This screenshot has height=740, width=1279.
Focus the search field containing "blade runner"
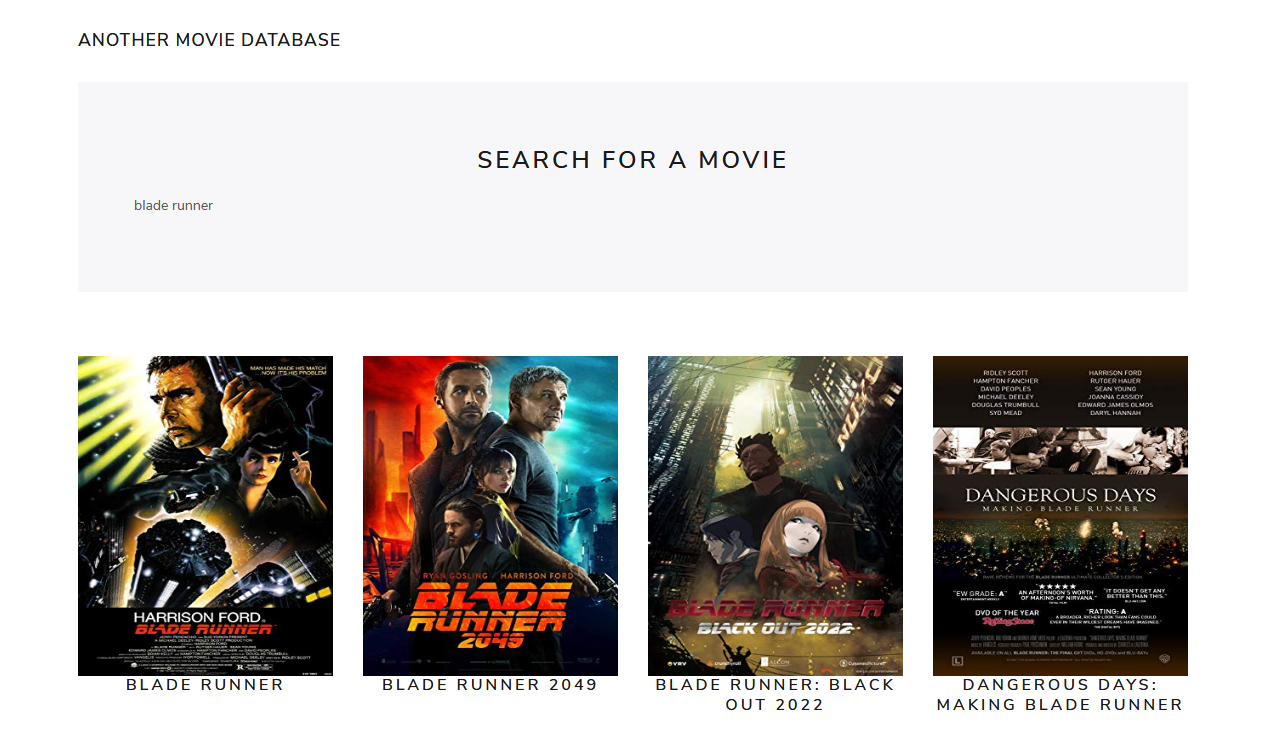(632, 205)
